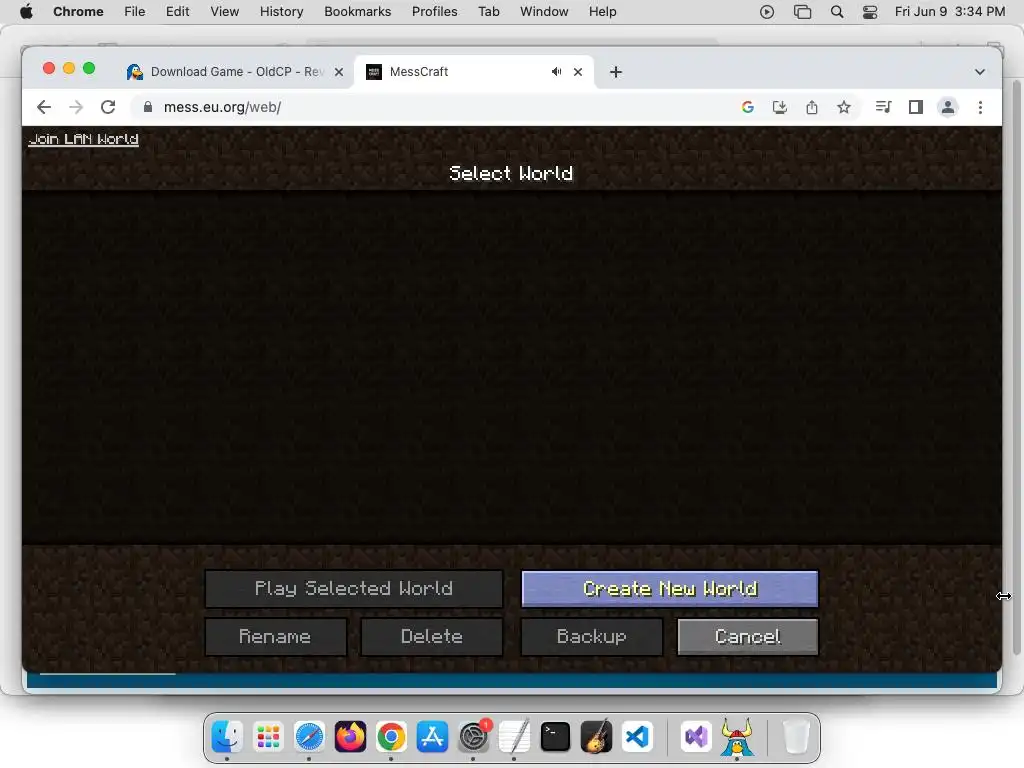Click the Cancel button

click(748, 637)
